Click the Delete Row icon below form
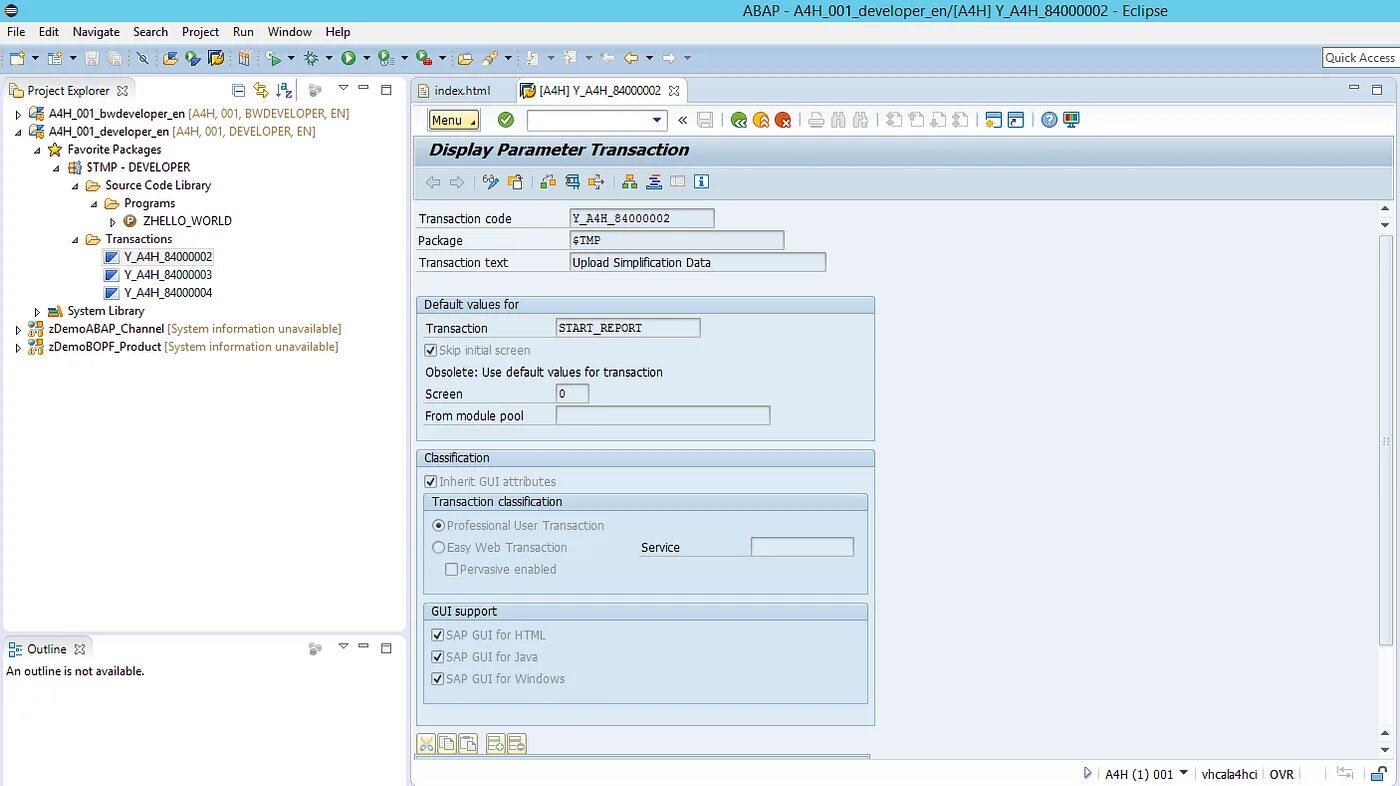The height and width of the screenshot is (786, 1400). (x=516, y=744)
